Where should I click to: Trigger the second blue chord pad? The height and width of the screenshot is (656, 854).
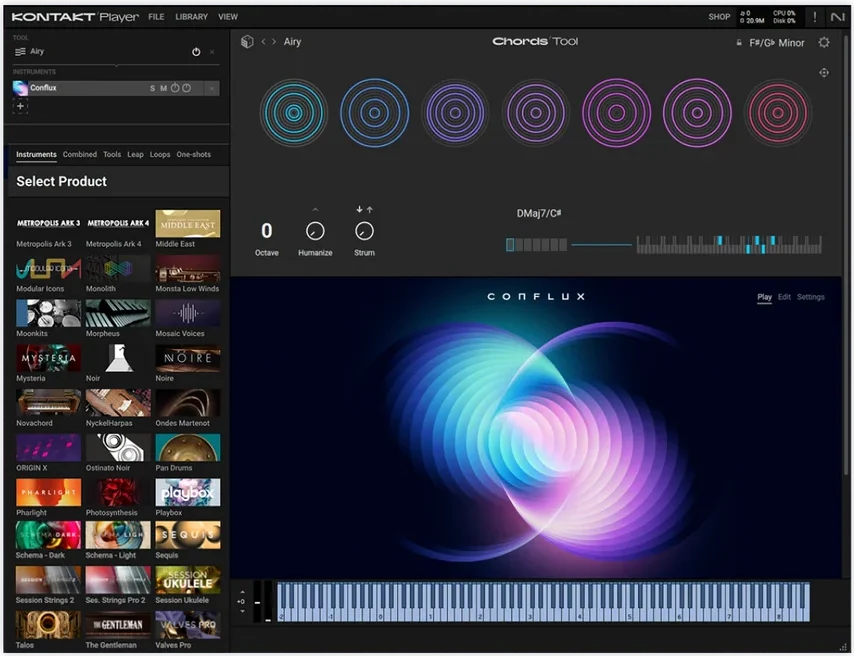click(x=374, y=113)
